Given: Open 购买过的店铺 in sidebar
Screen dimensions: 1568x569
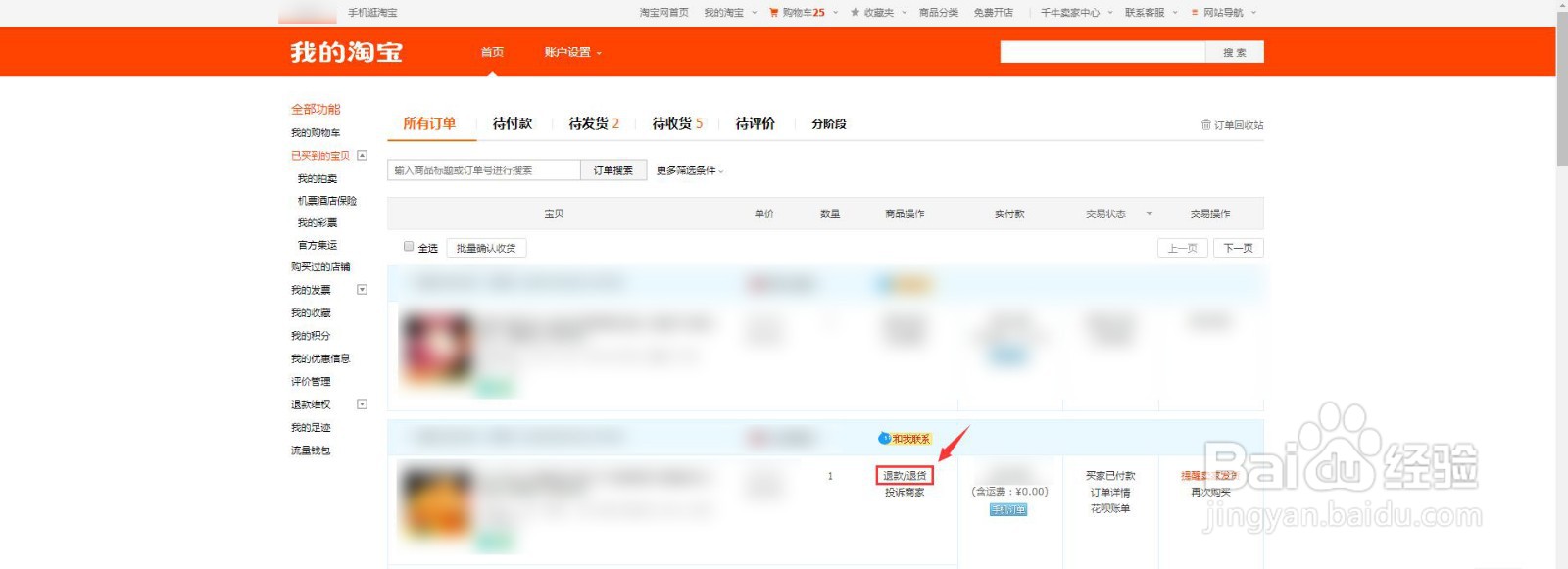Looking at the screenshot, I should [320, 267].
